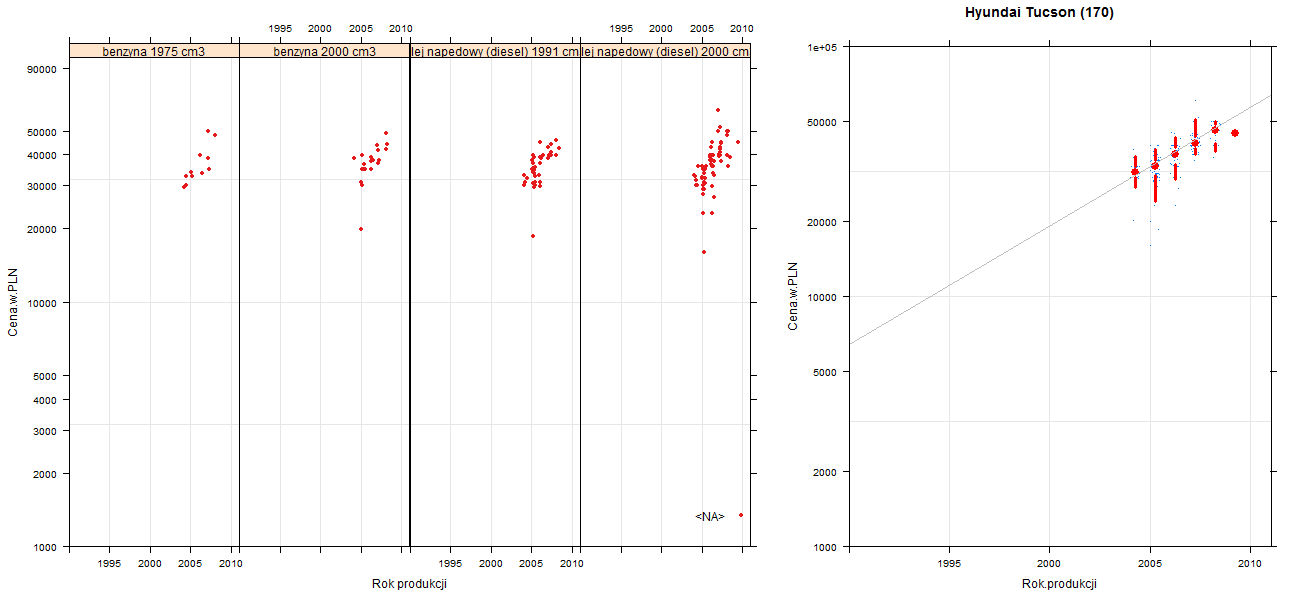Viewport: 1300px width, 600px height.
Task: Click '2005' above the benzyna 2000 cm3 panel
Action: [x=361, y=28]
